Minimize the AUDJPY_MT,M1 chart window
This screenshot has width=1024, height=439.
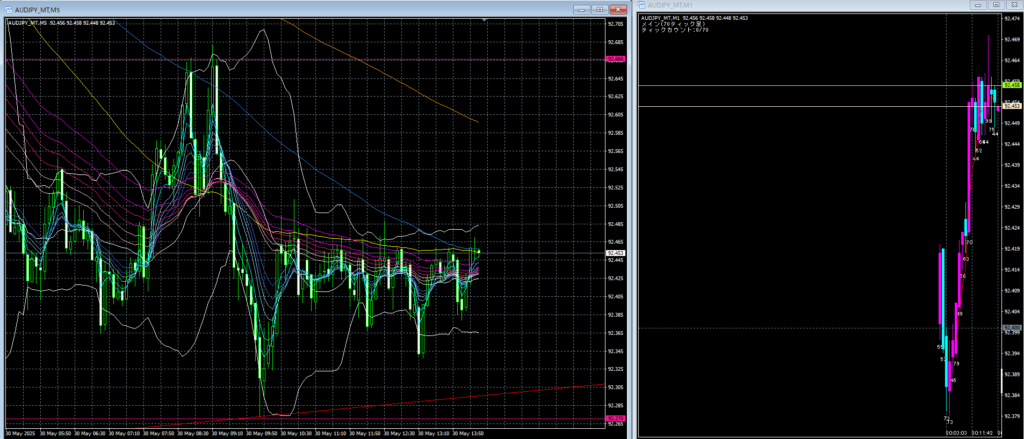pyautogui.click(x=977, y=5)
